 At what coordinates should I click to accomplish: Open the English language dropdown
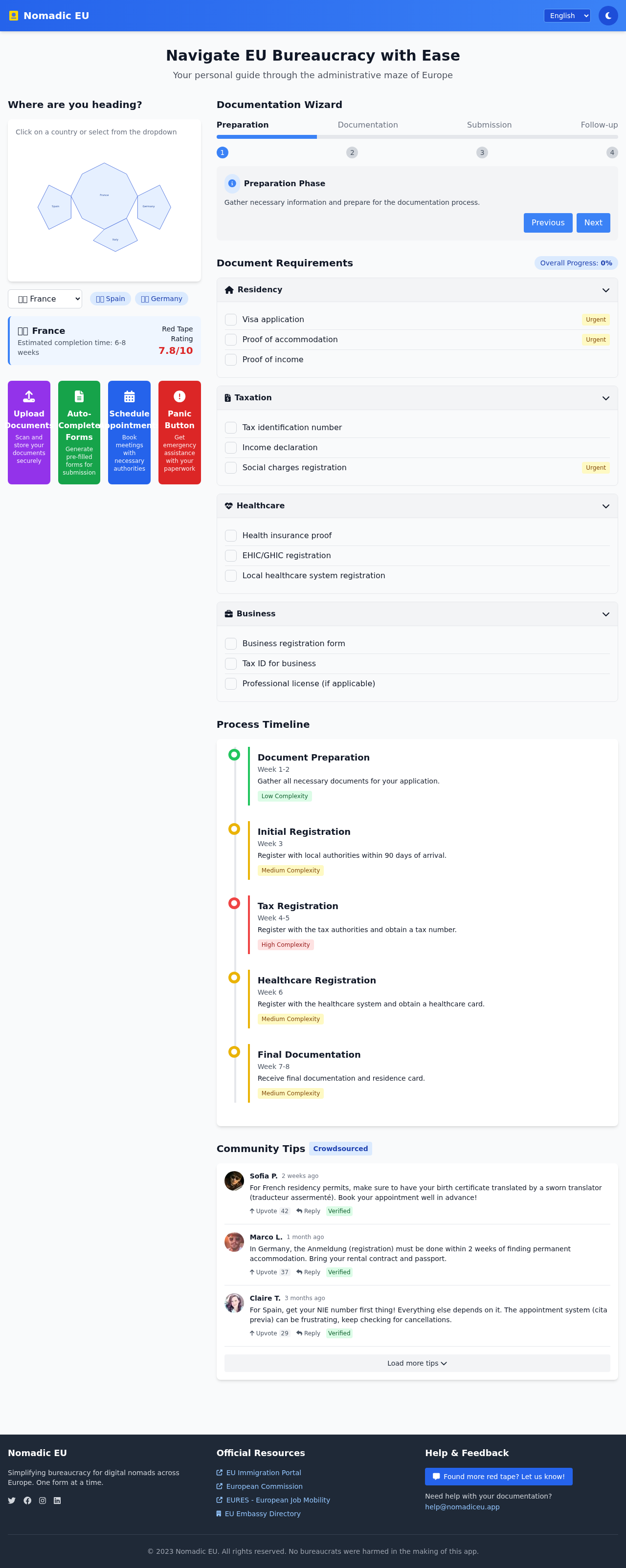[x=567, y=16]
